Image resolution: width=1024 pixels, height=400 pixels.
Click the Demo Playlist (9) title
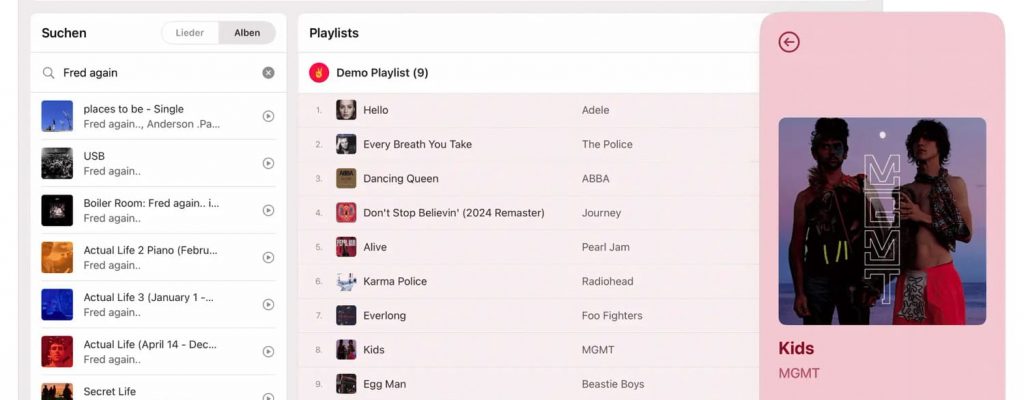382,73
